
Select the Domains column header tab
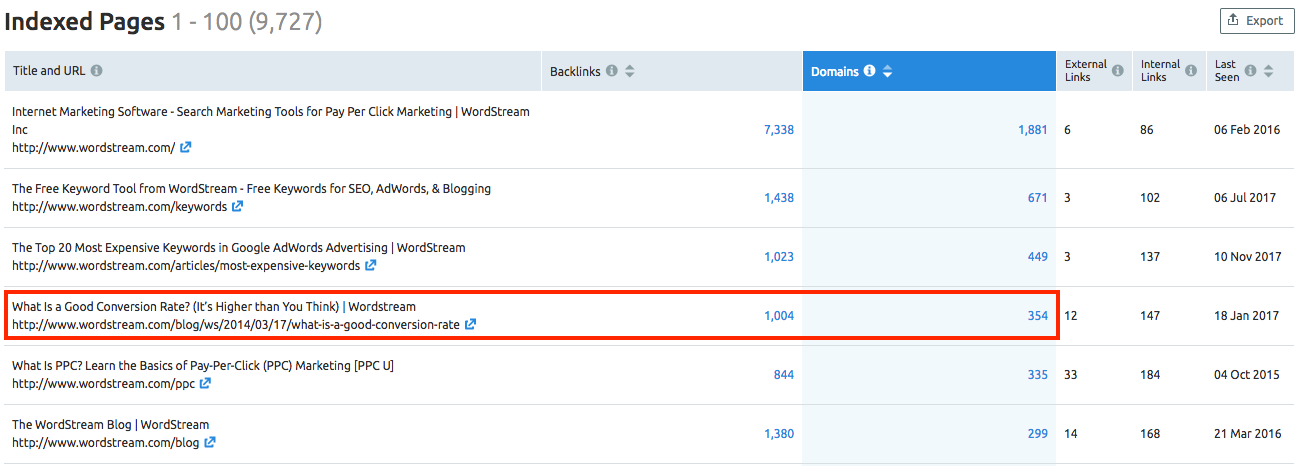click(834, 71)
